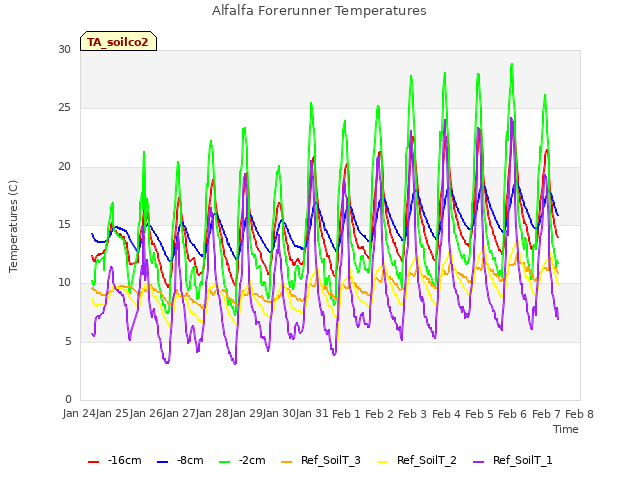Click the 30 y-axis tick label
640x480 pixels.
(x=64, y=50)
